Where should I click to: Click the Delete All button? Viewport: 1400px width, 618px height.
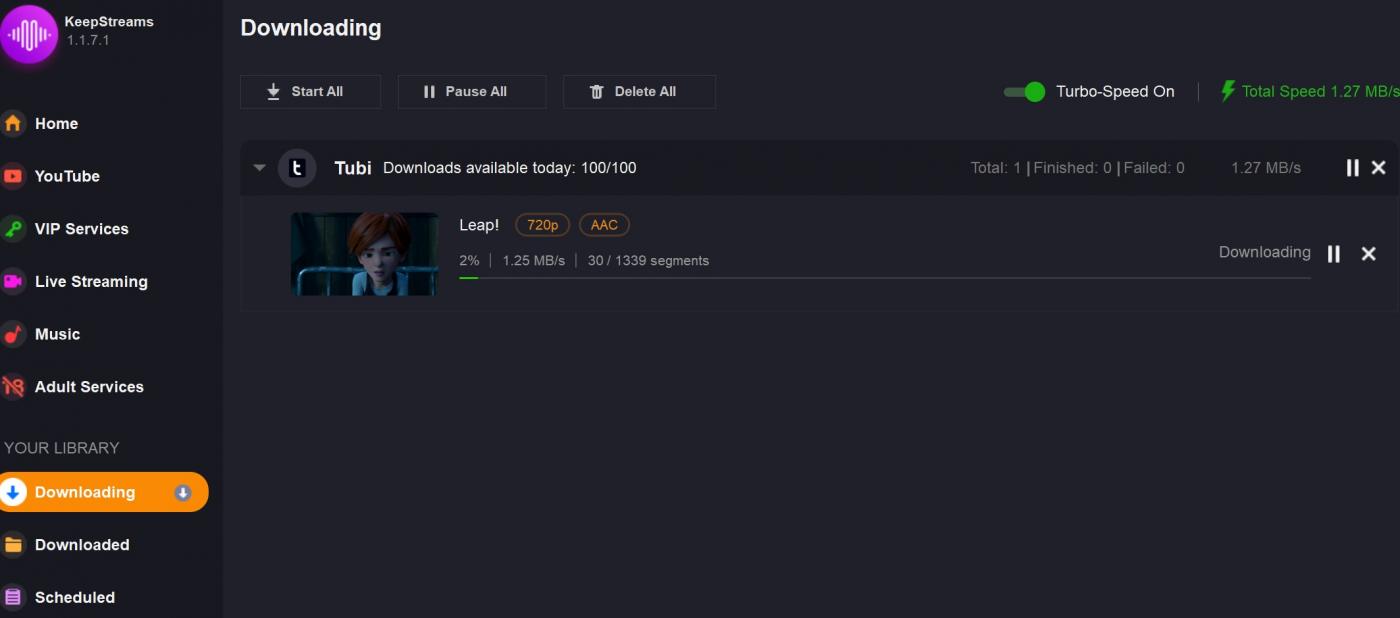(639, 92)
